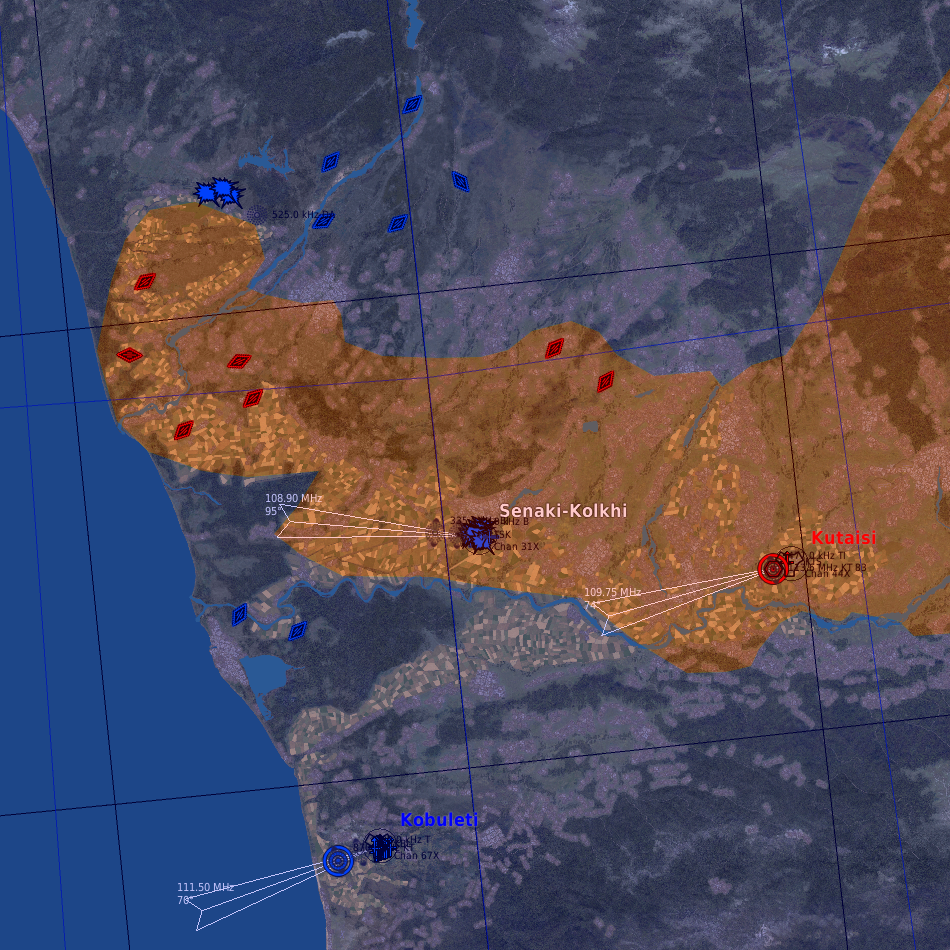This screenshot has width=950, height=950.
Task: Click the 108.90 MHz ILS frequency label
Action: pos(294,498)
